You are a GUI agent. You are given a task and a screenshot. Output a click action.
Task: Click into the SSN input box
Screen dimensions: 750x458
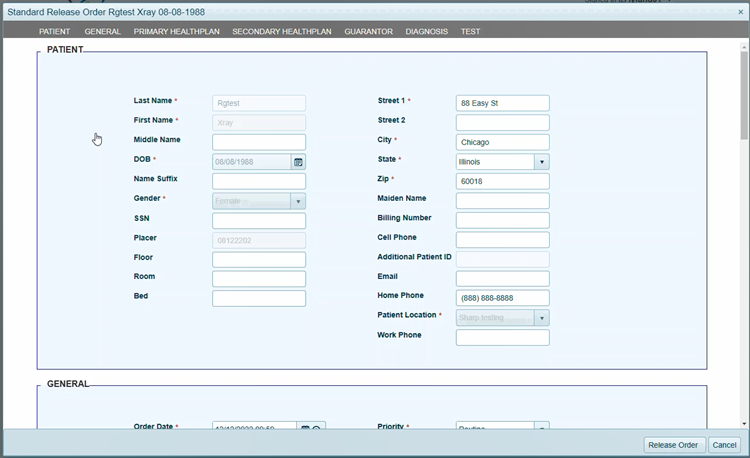click(258, 220)
